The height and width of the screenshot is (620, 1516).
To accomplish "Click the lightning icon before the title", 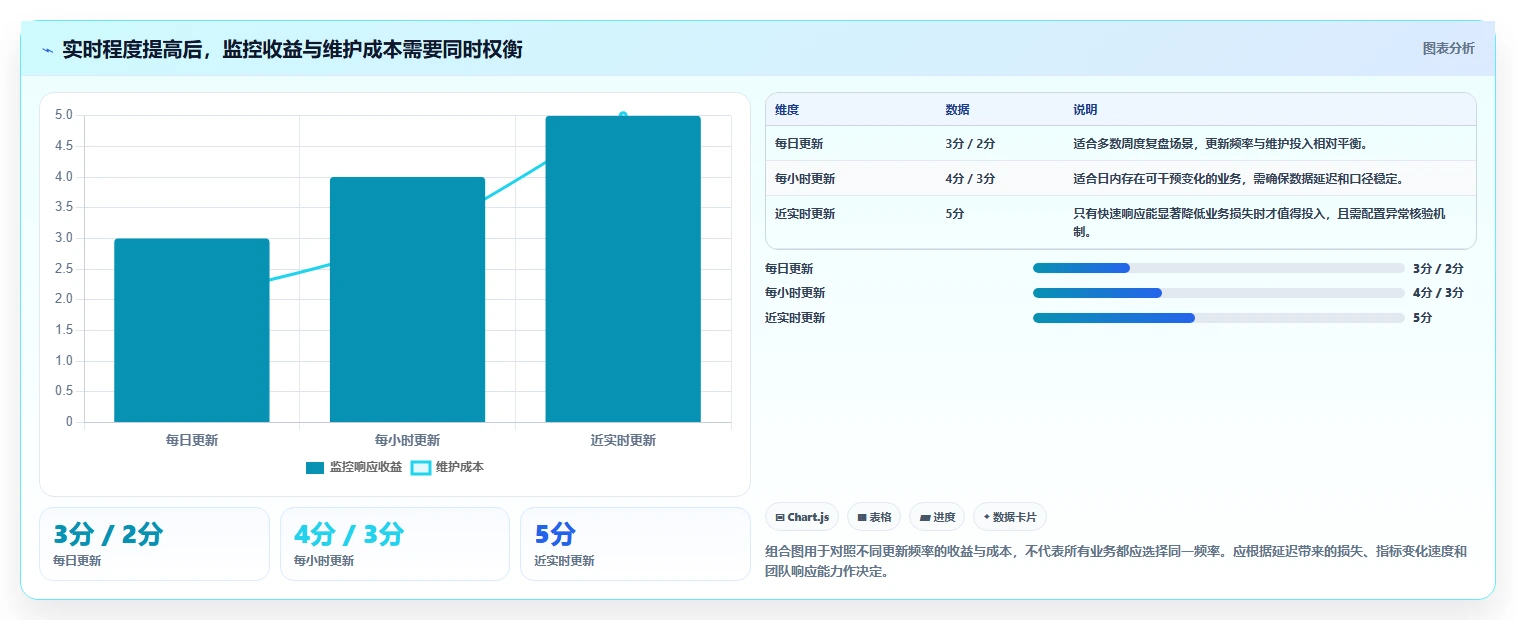I will coord(48,50).
